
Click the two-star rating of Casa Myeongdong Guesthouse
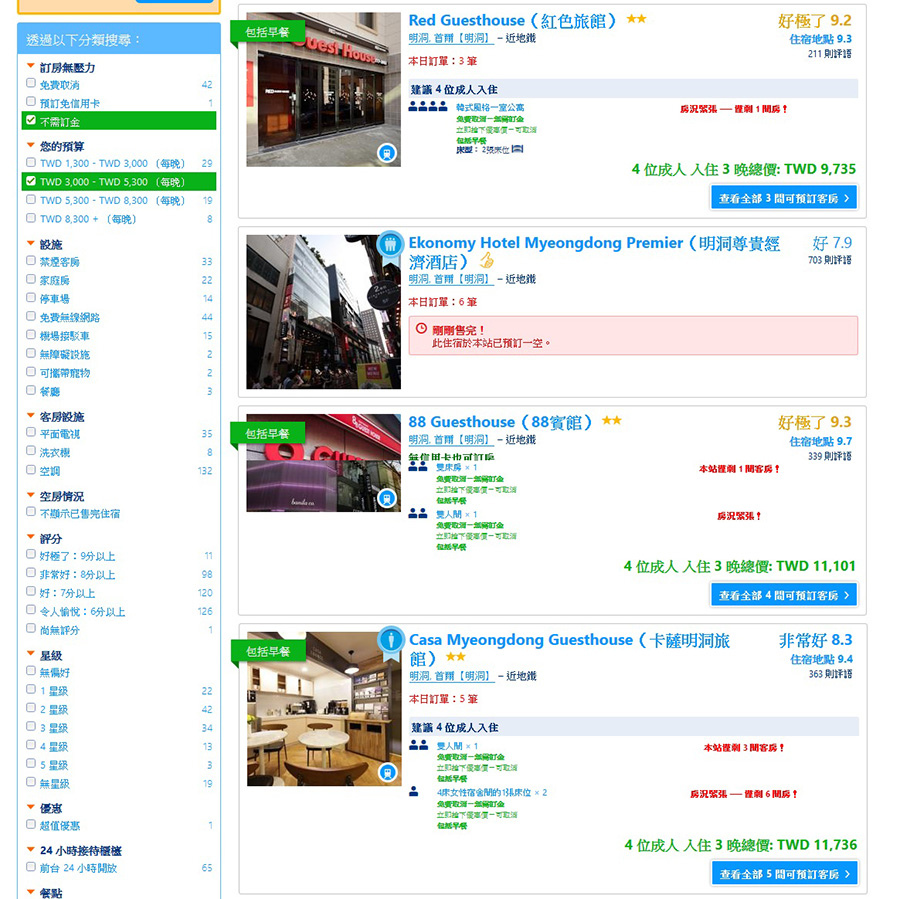tap(455, 656)
